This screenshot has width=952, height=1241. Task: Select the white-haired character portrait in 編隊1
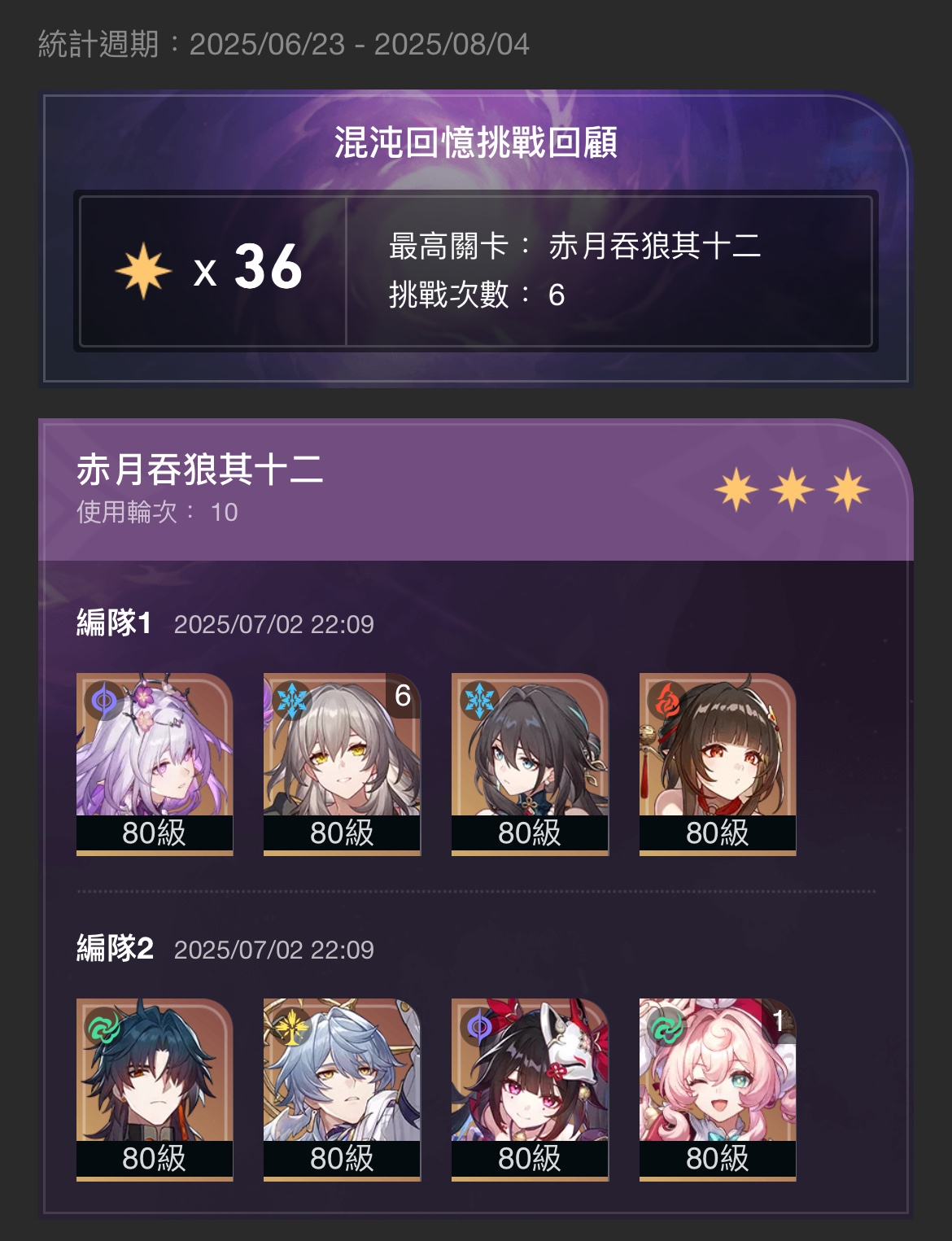[x=155, y=764]
